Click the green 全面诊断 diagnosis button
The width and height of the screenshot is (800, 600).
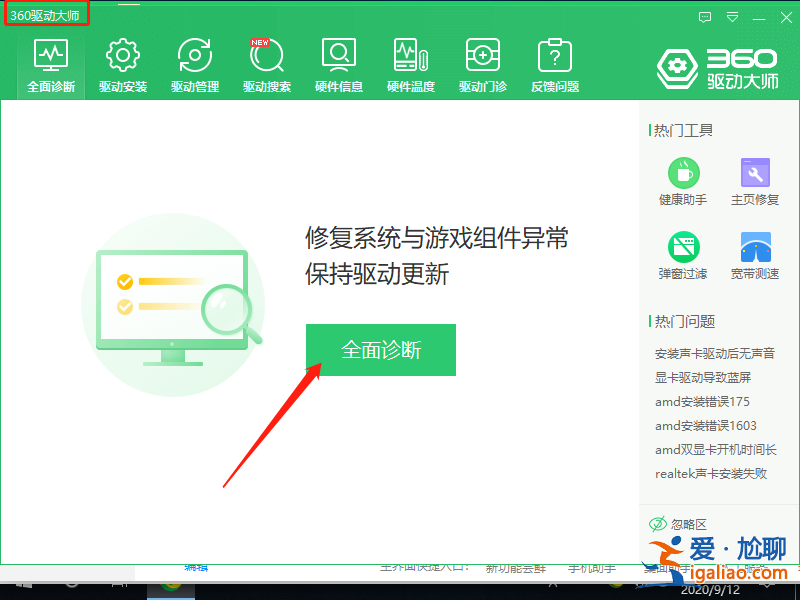tap(380, 350)
